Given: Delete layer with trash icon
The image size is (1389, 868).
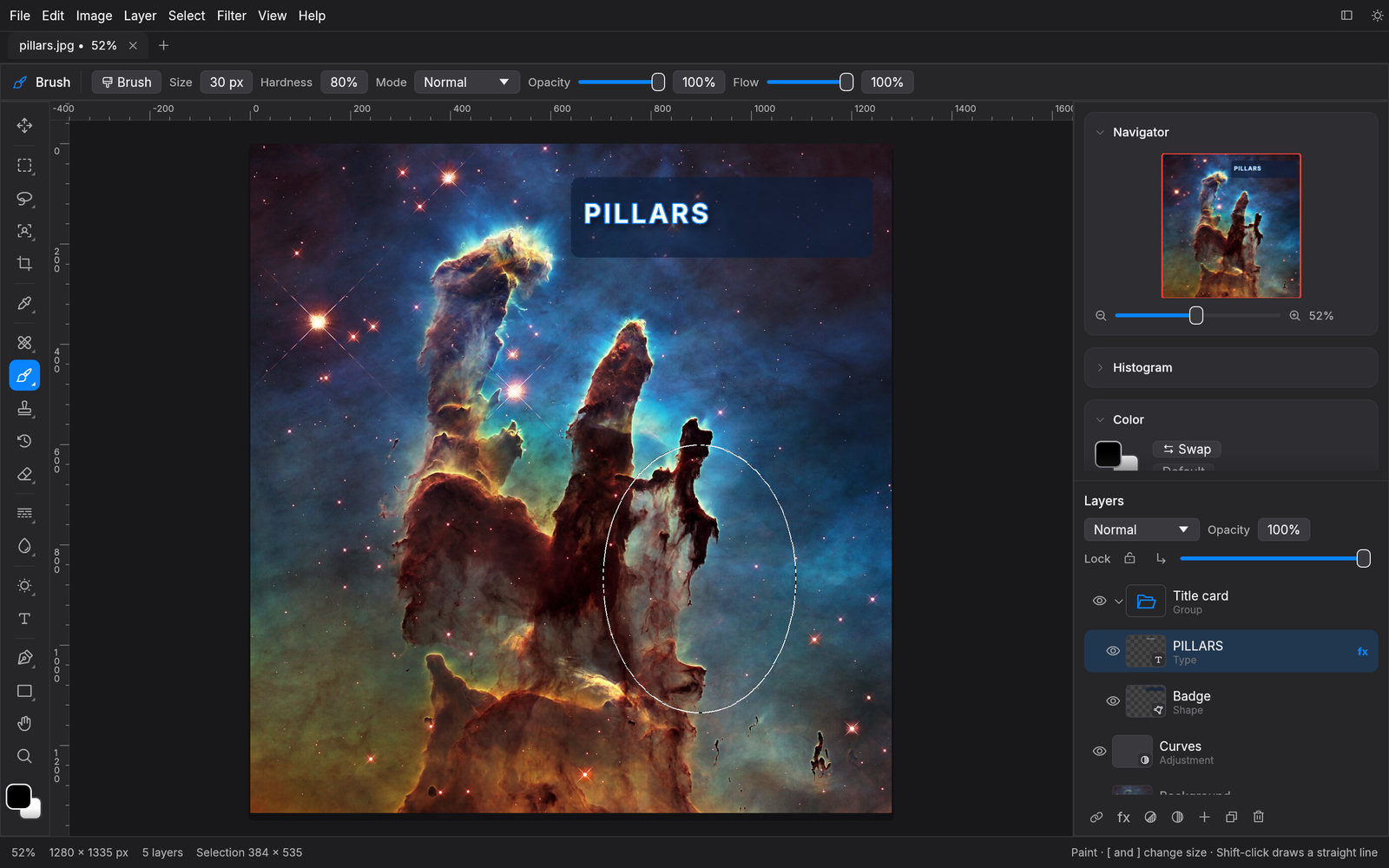Looking at the screenshot, I should (1259, 817).
